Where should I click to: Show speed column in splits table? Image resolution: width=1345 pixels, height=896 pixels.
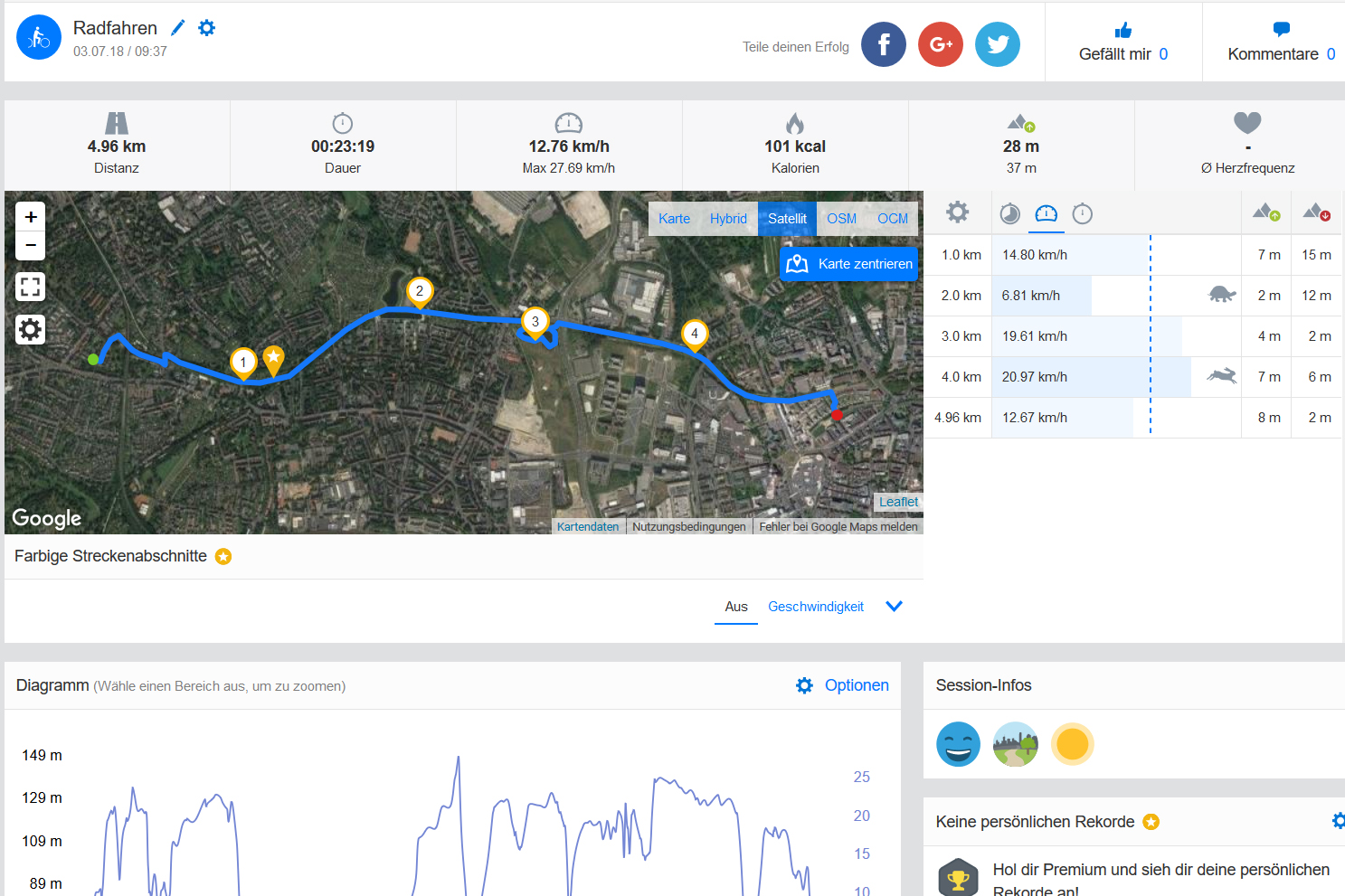[x=1046, y=214]
